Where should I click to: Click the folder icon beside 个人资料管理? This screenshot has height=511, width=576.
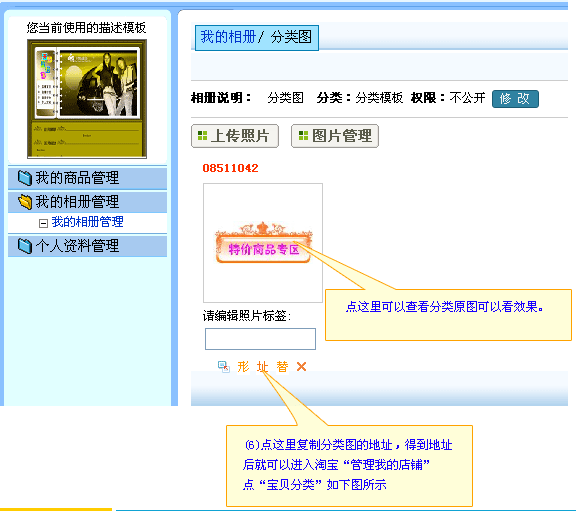25,246
